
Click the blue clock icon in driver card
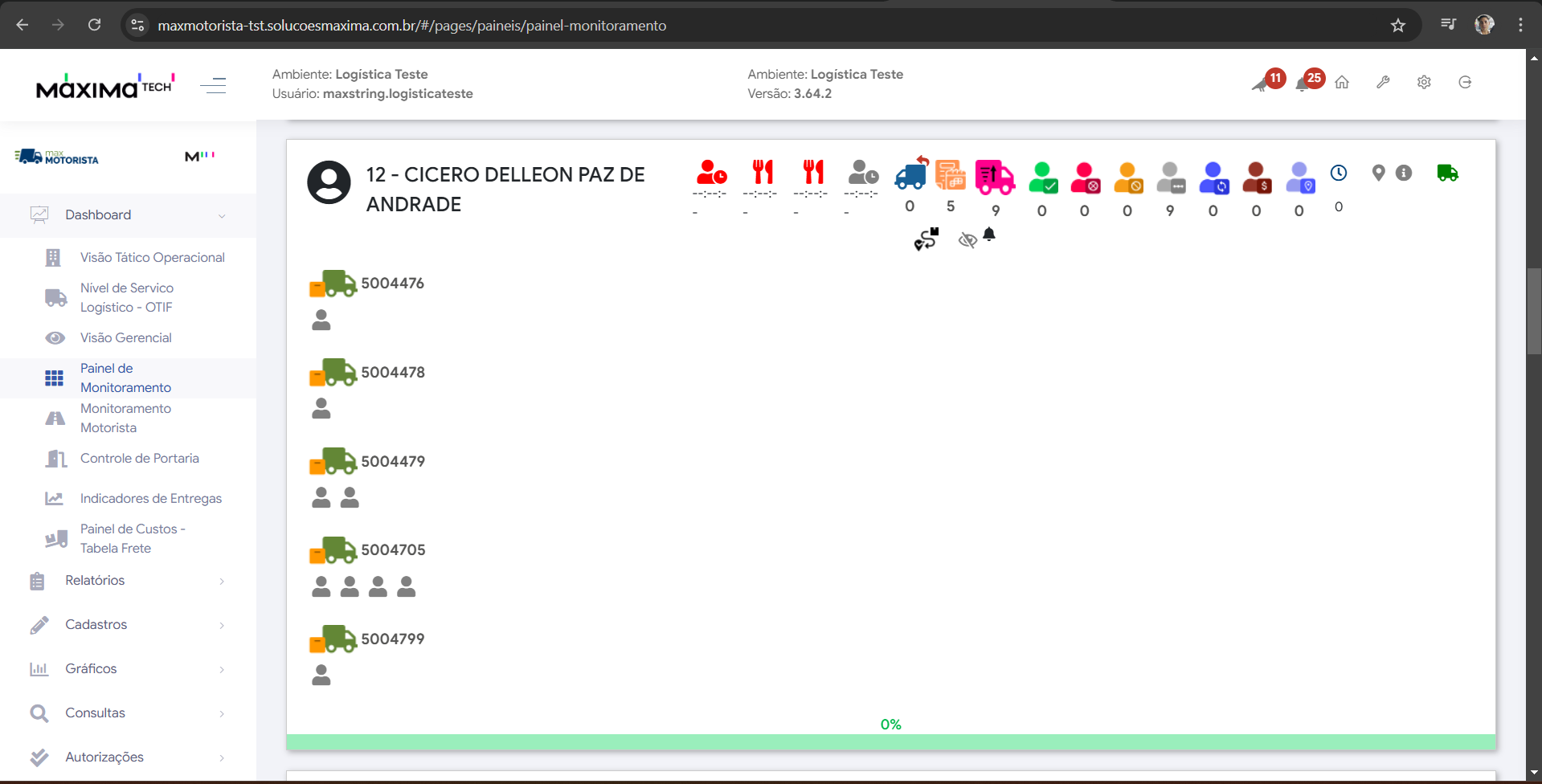pos(1339,173)
